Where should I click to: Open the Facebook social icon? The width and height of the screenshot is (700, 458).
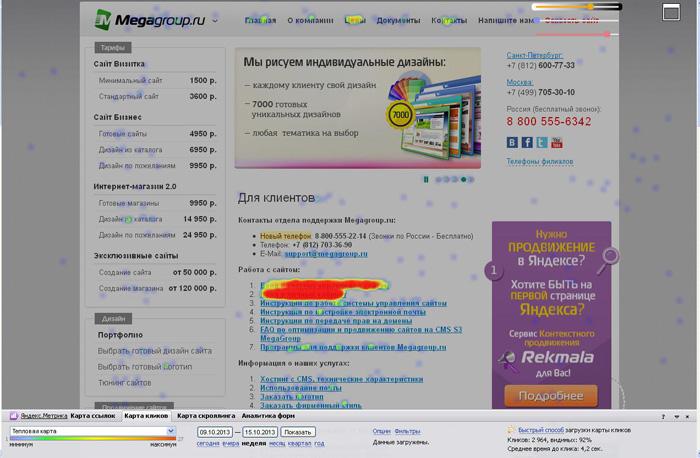click(x=527, y=142)
